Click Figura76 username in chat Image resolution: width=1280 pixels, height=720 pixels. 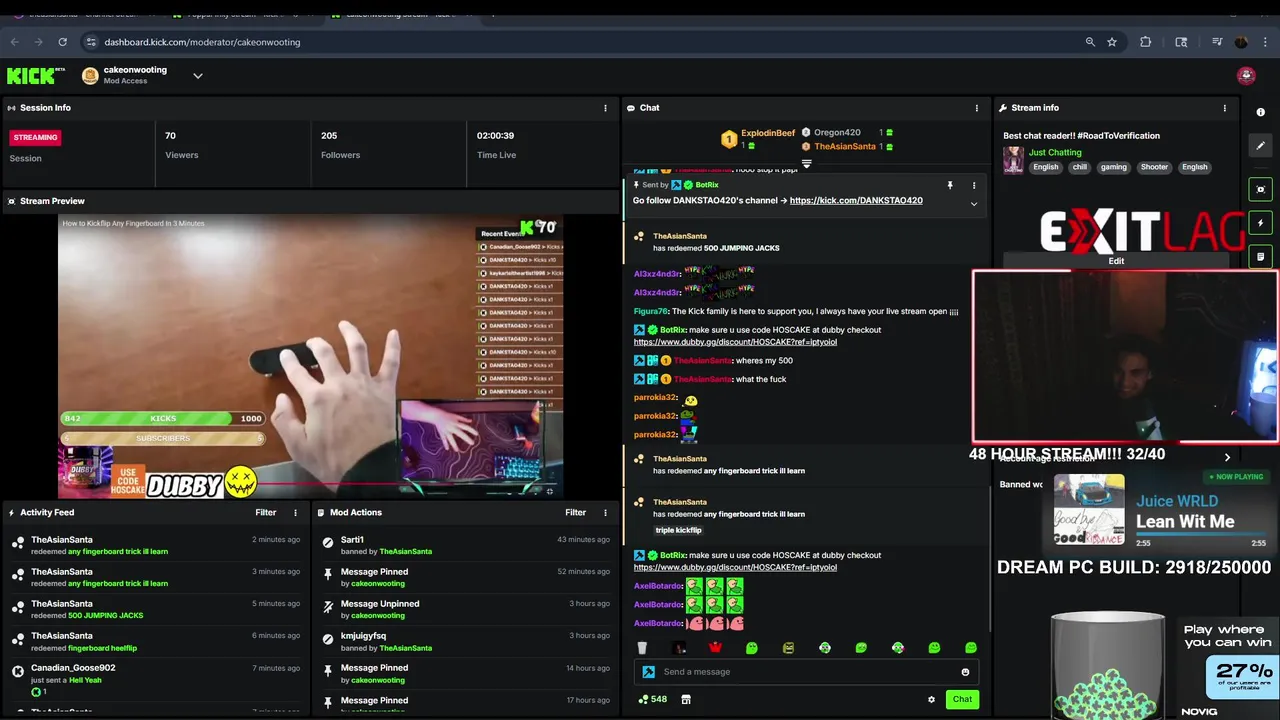pyautogui.click(x=650, y=312)
